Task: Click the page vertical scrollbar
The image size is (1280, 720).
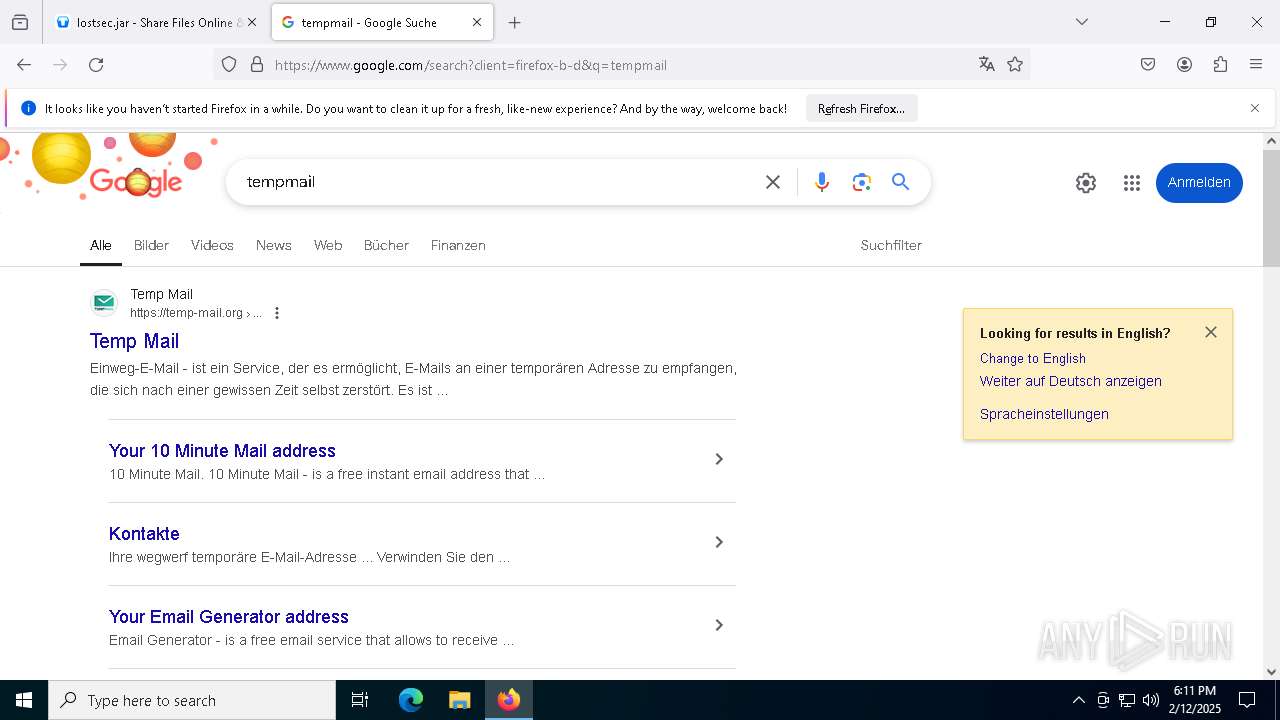Action: tap(1271, 208)
